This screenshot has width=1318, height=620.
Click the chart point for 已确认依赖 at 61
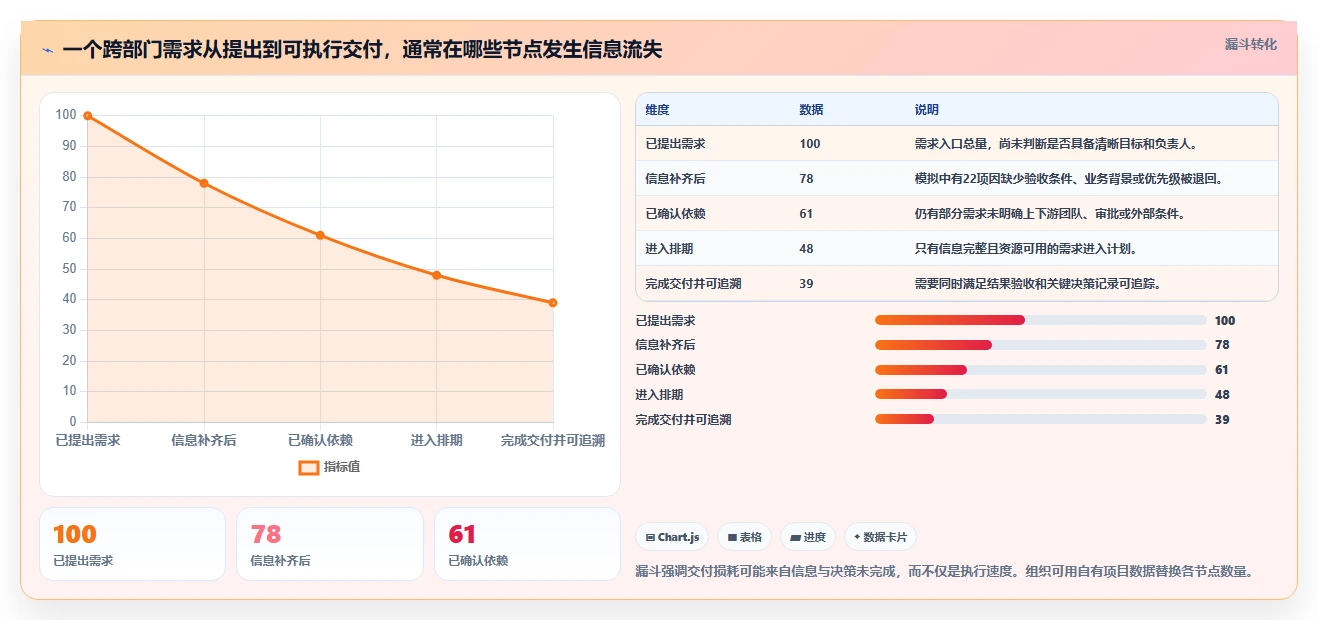(320, 235)
